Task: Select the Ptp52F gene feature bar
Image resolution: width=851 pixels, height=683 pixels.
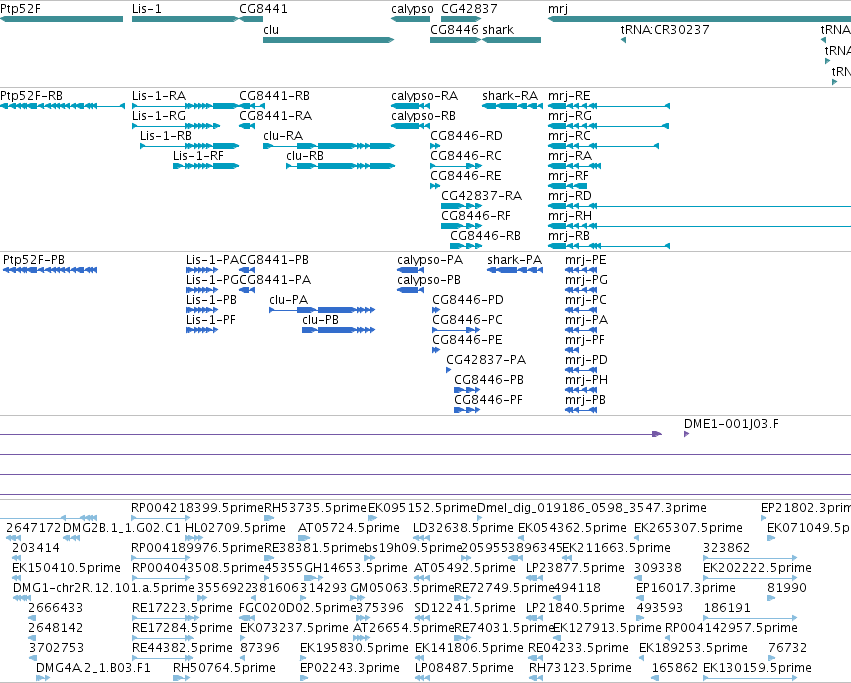Action: 61,19
